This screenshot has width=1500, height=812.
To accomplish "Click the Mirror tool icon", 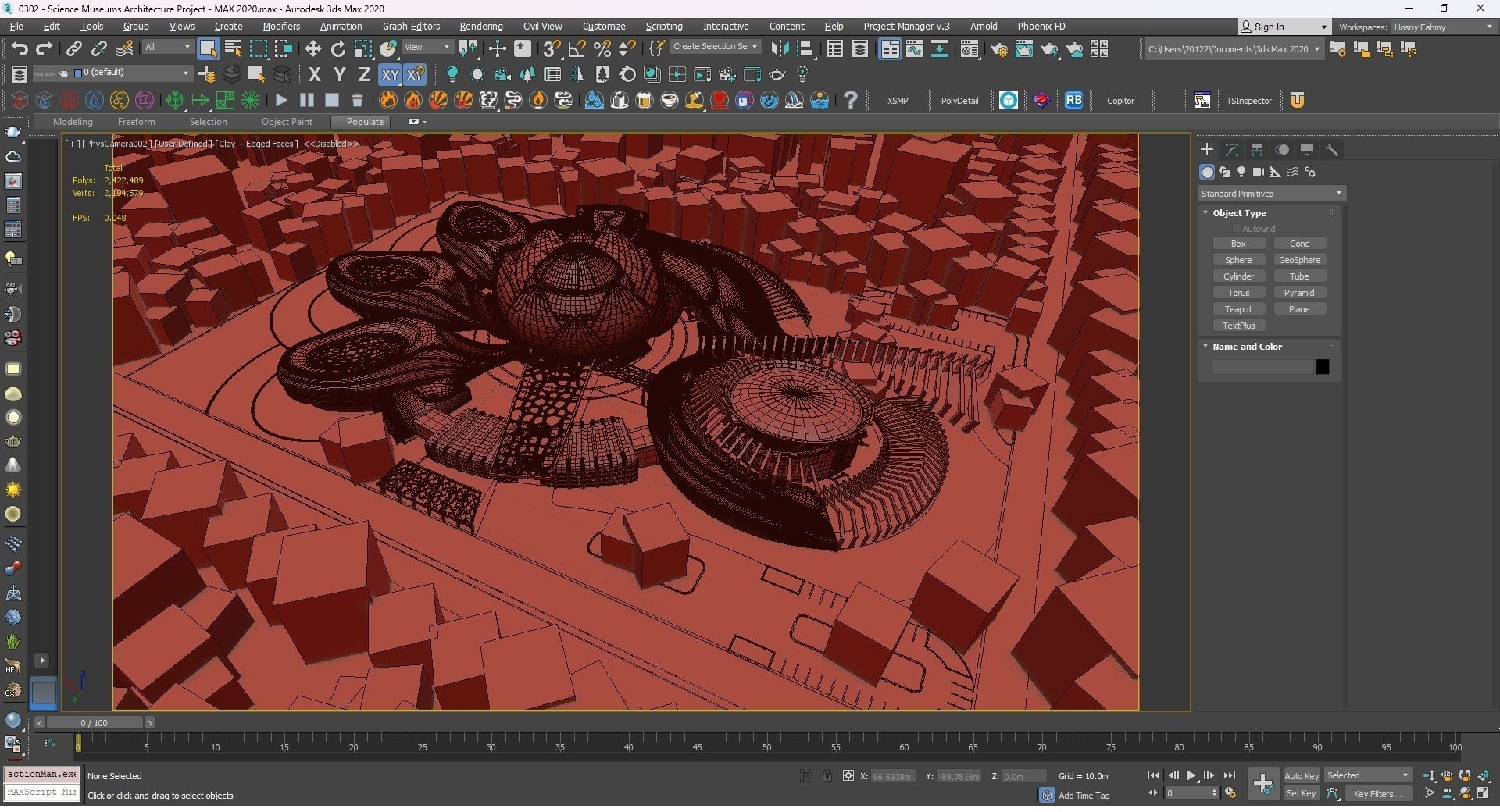I will point(780,49).
